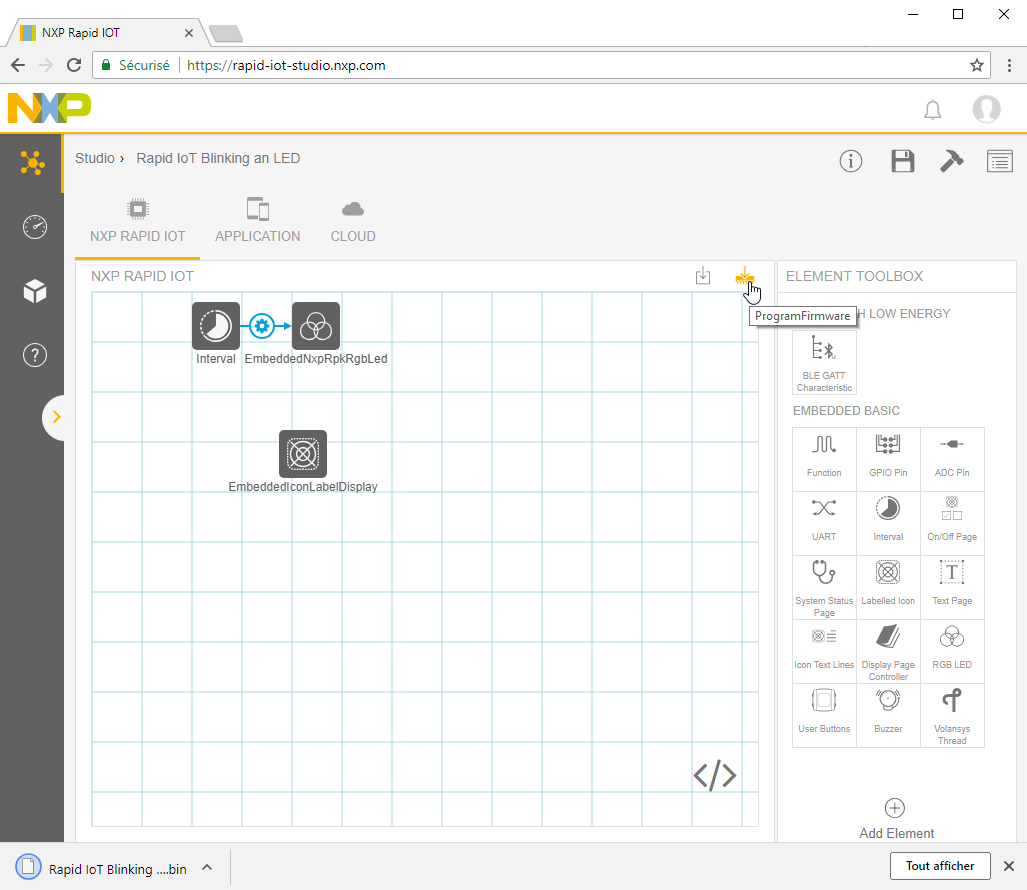Select the Buzzer element in toolbox
This screenshot has width=1027, height=890.
pos(888,714)
